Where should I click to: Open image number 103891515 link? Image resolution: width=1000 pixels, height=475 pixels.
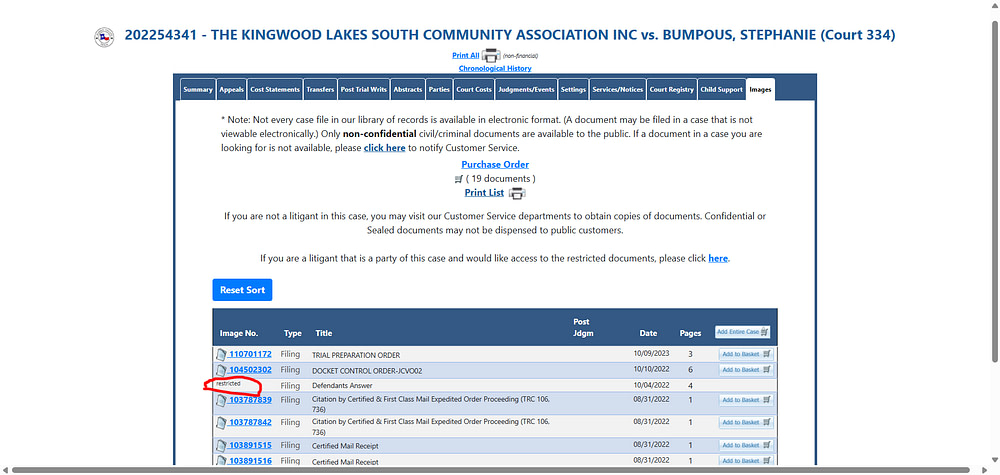(250, 445)
